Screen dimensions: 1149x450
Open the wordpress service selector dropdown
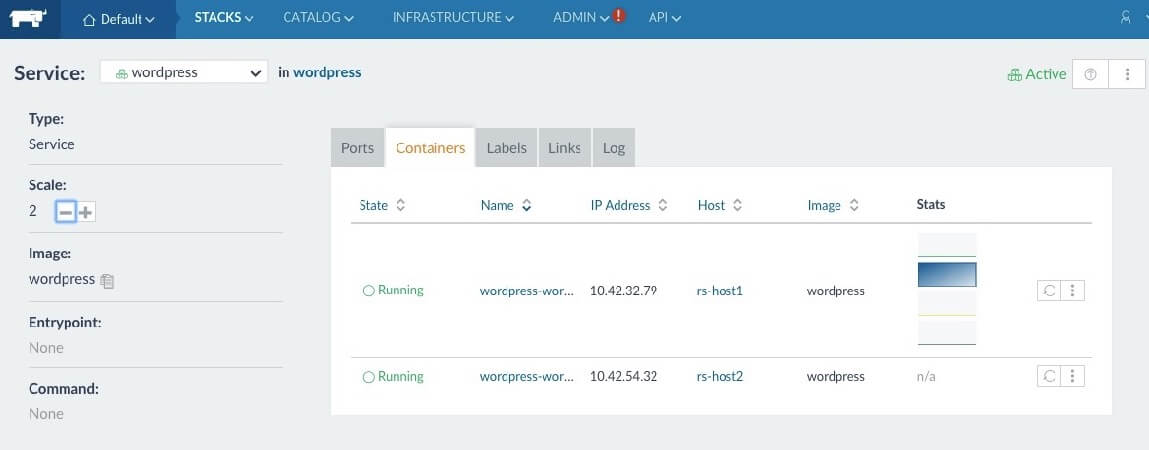(x=184, y=73)
